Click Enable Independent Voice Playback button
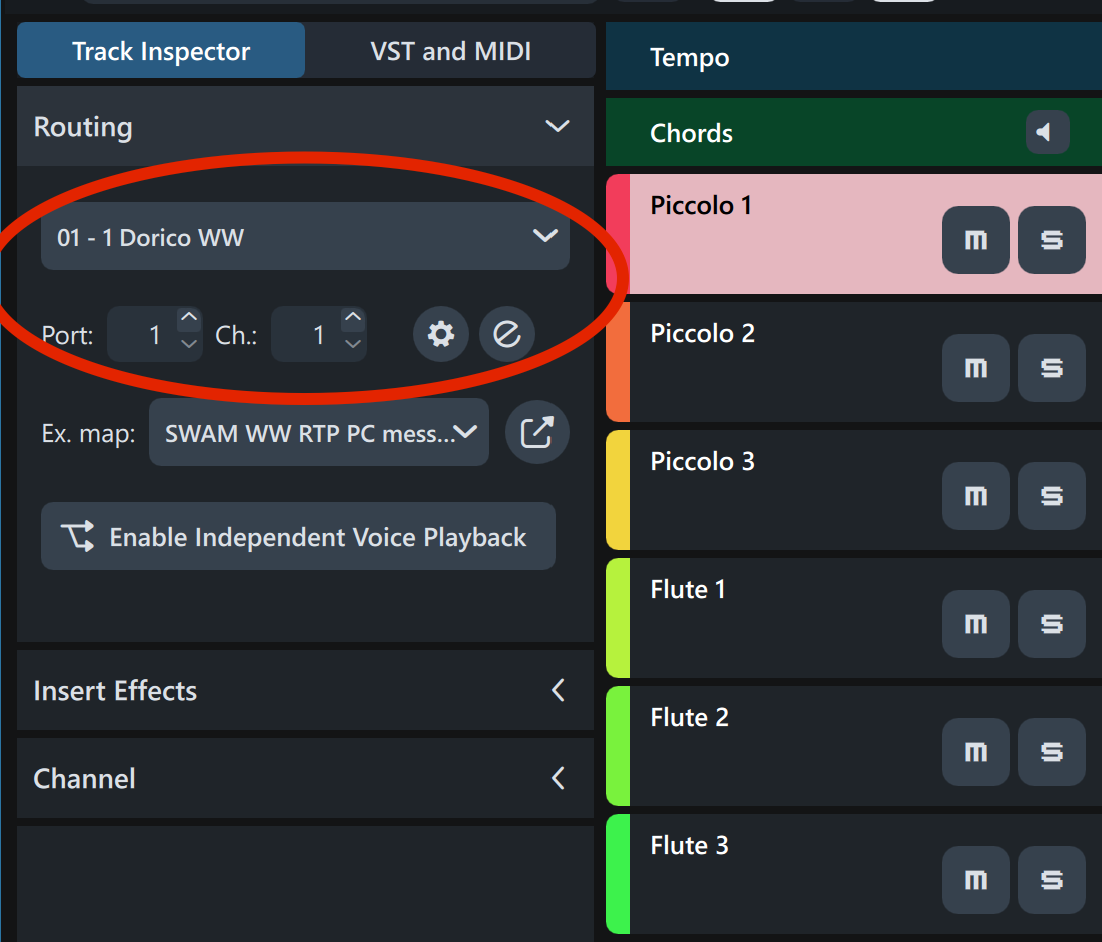 click(298, 537)
